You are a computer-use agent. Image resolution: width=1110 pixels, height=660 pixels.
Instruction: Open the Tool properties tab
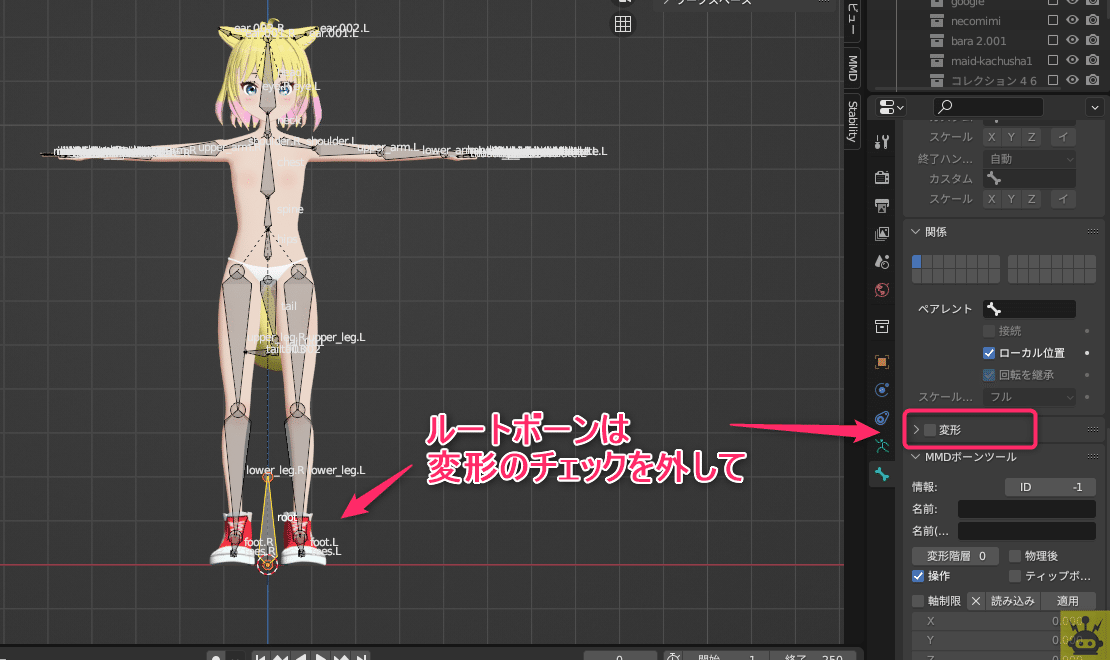point(882,142)
